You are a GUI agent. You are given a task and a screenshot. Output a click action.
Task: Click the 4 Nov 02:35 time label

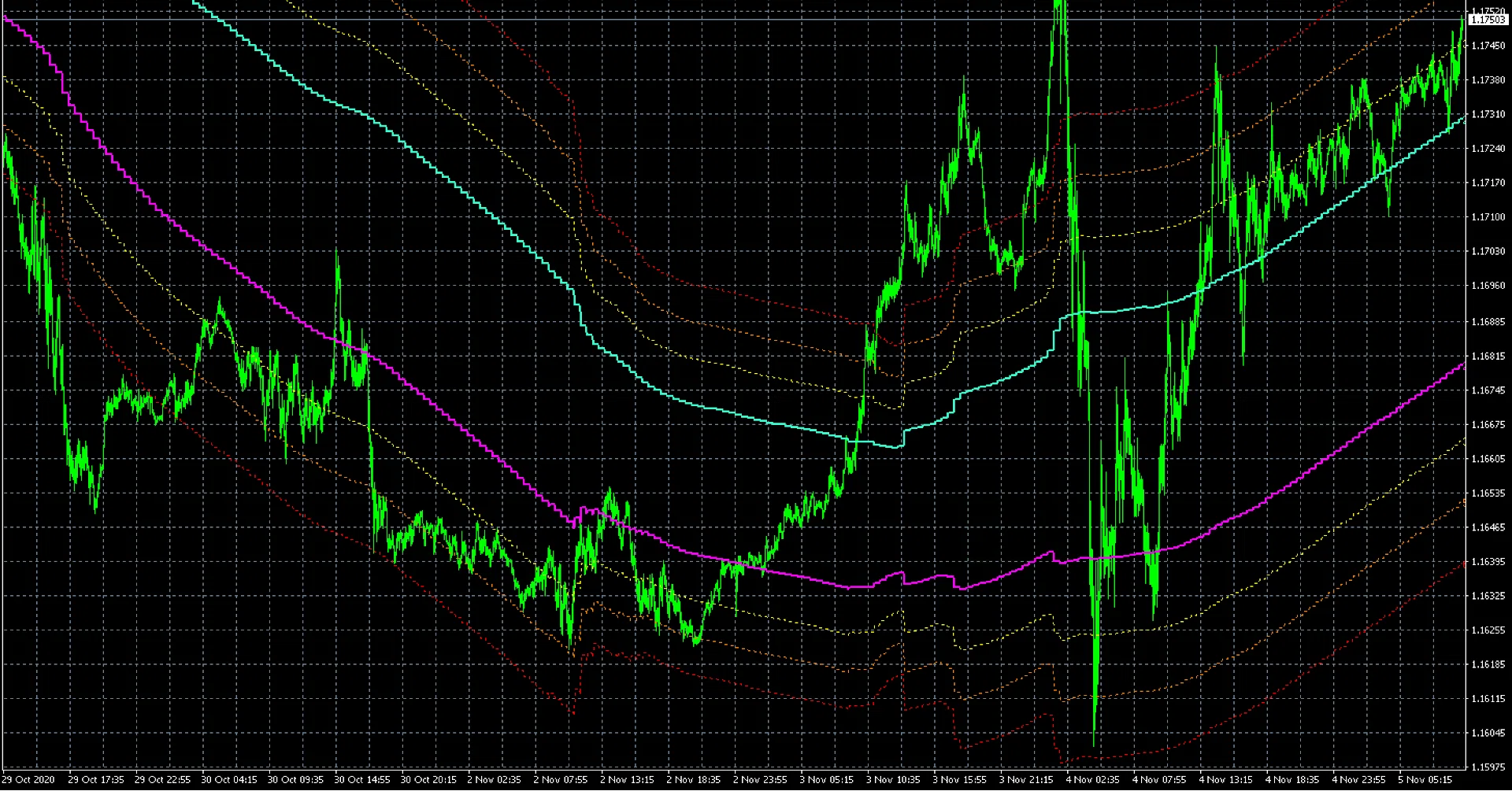1092,780
